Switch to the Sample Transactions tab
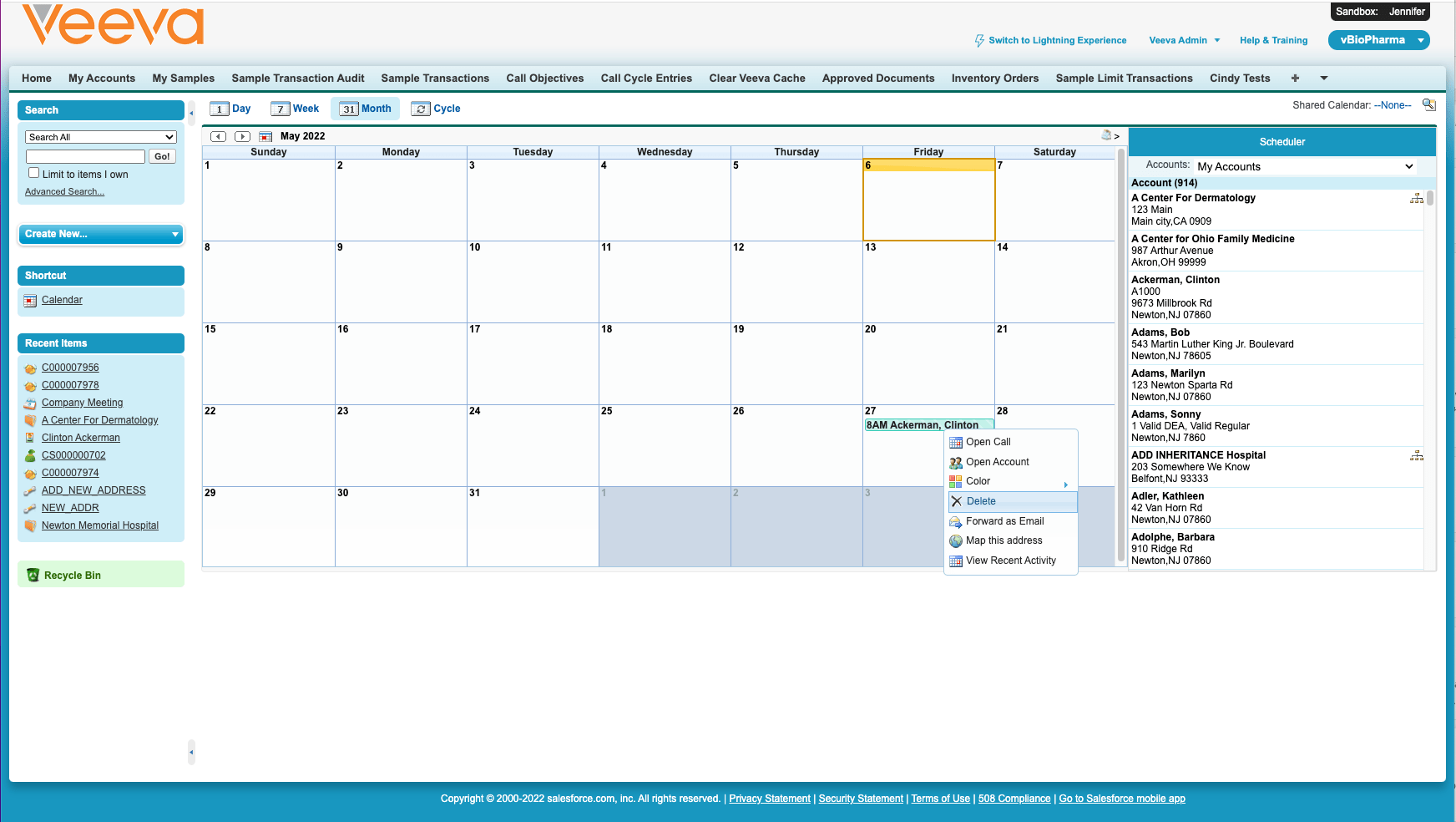 [x=435, y=78]
